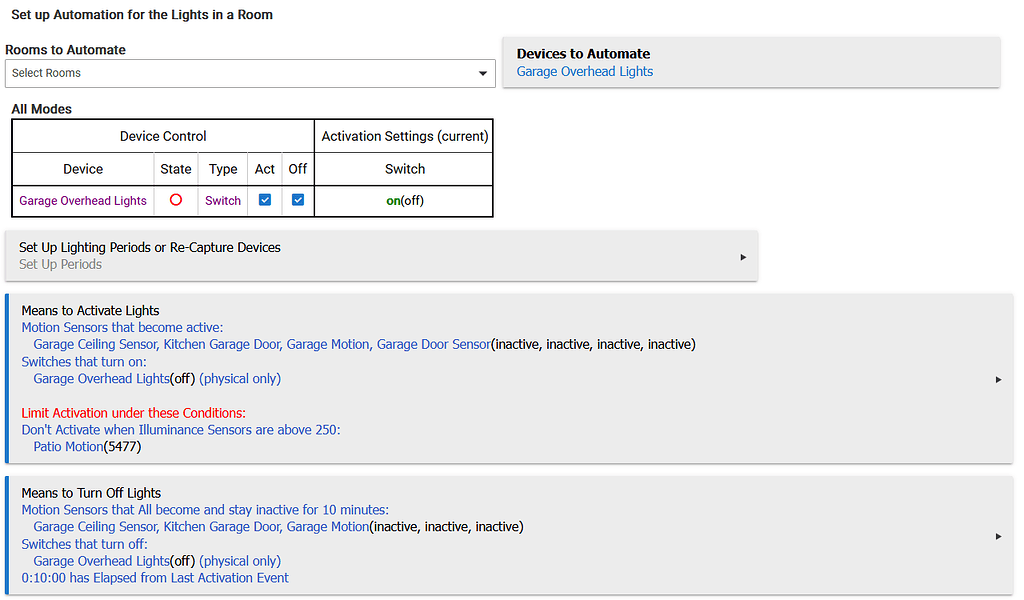Click the red circle state icon
Screen dimensions: 1024x600
click(176, 200)
